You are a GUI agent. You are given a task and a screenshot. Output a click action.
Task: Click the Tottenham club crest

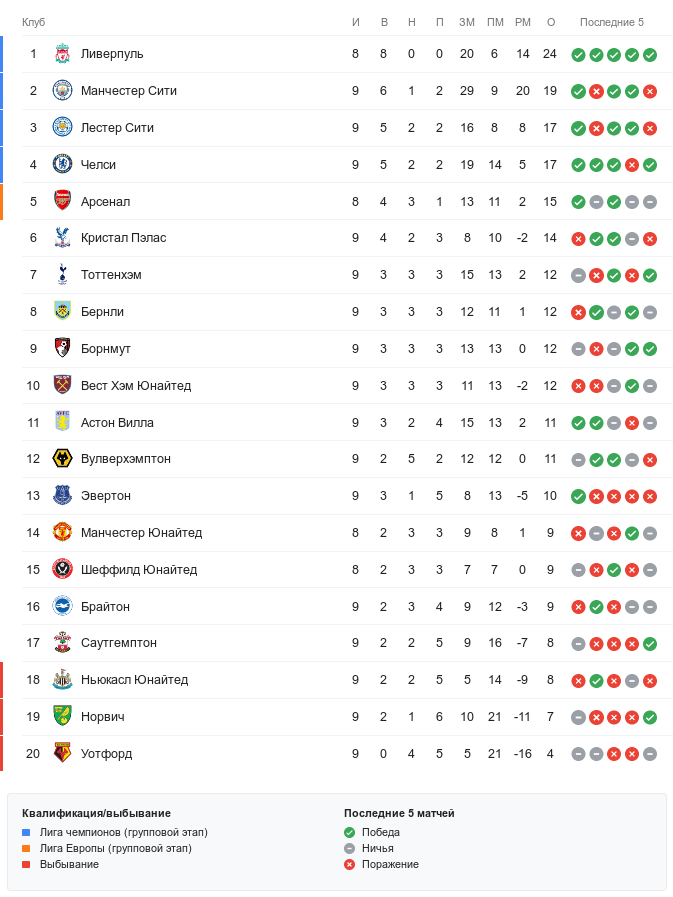(62, 275)
